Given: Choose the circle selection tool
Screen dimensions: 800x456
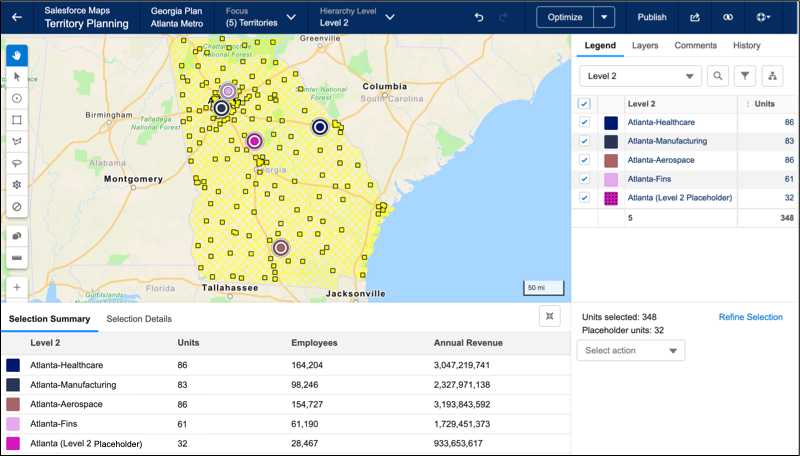Looking at the screenshot, I should click(x=17, y=98).
